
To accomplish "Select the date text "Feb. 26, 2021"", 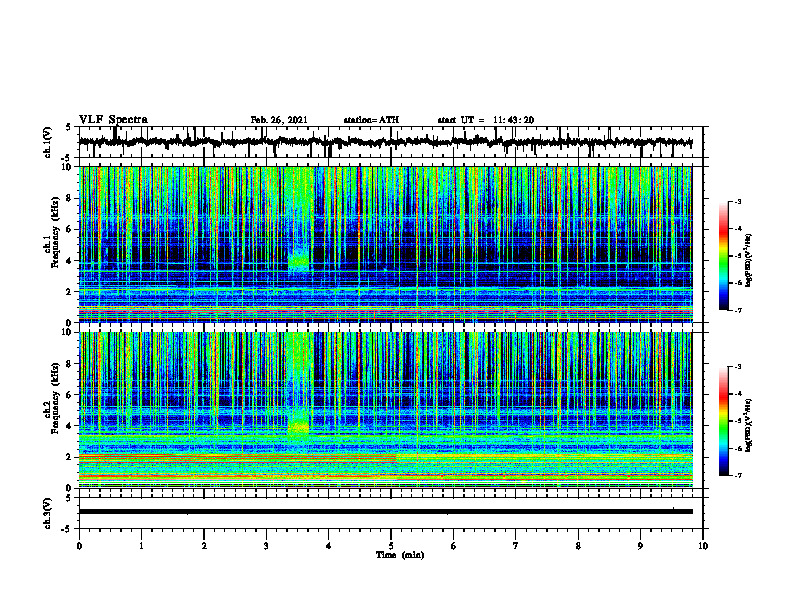I will pos(279,120).
